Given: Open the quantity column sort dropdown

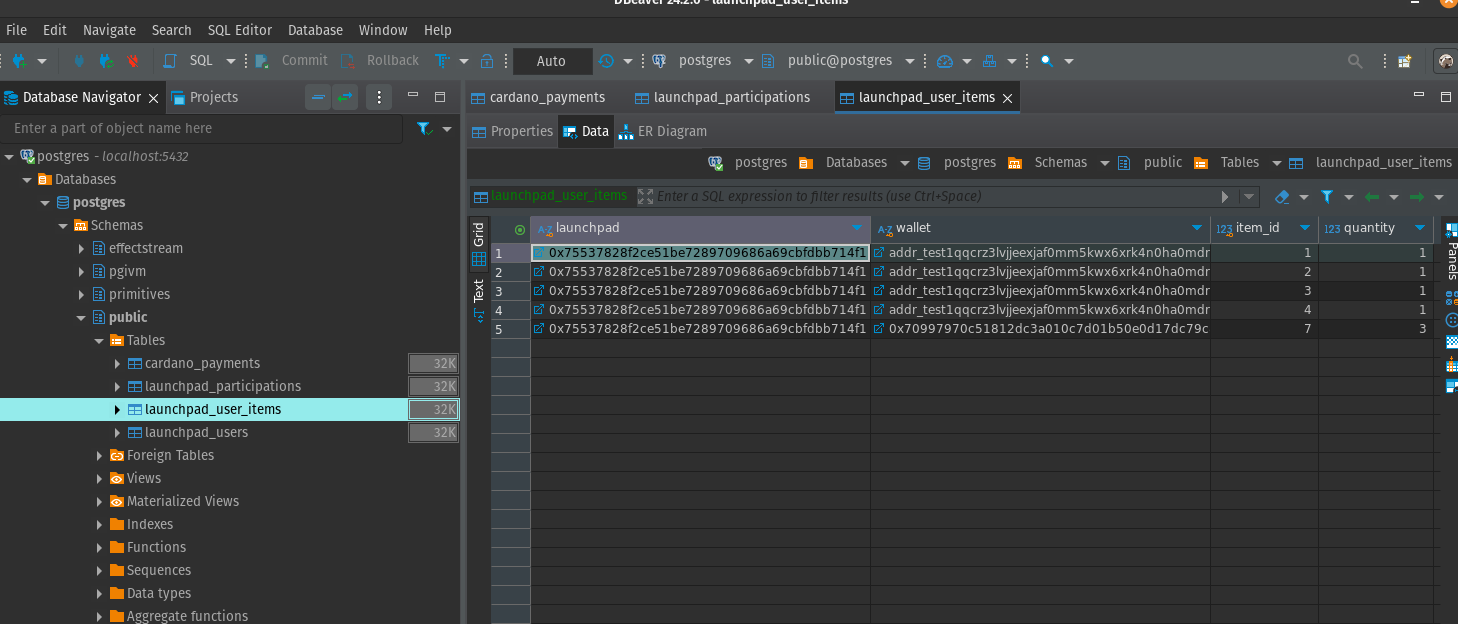Looking at the screenshot, I should coord(1422,228).
